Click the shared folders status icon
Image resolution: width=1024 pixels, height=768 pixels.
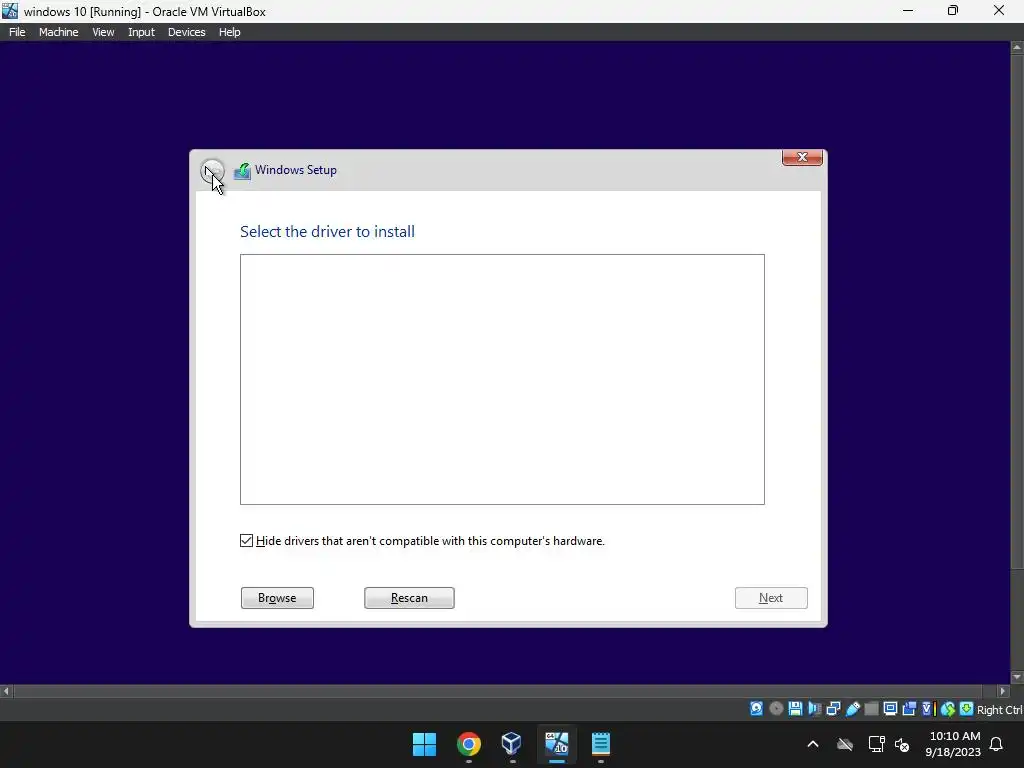click(x=871, y=709)
